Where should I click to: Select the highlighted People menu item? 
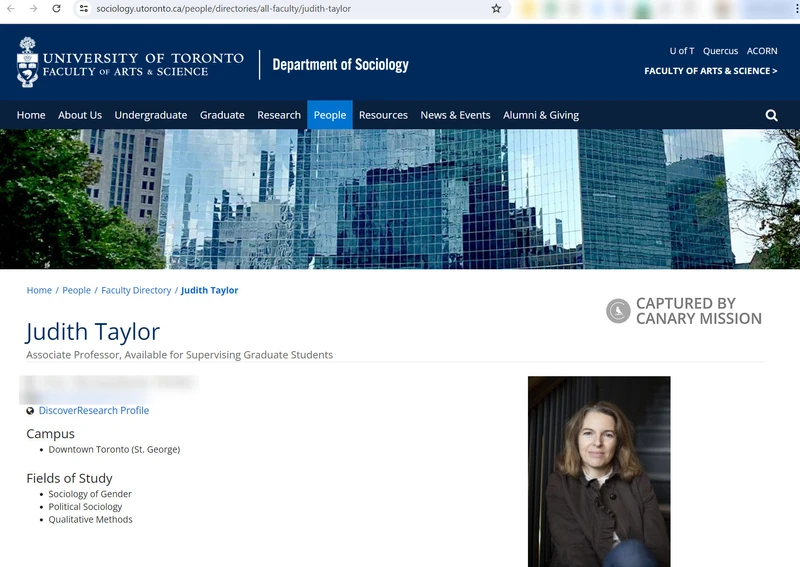(x=330, y=115)
